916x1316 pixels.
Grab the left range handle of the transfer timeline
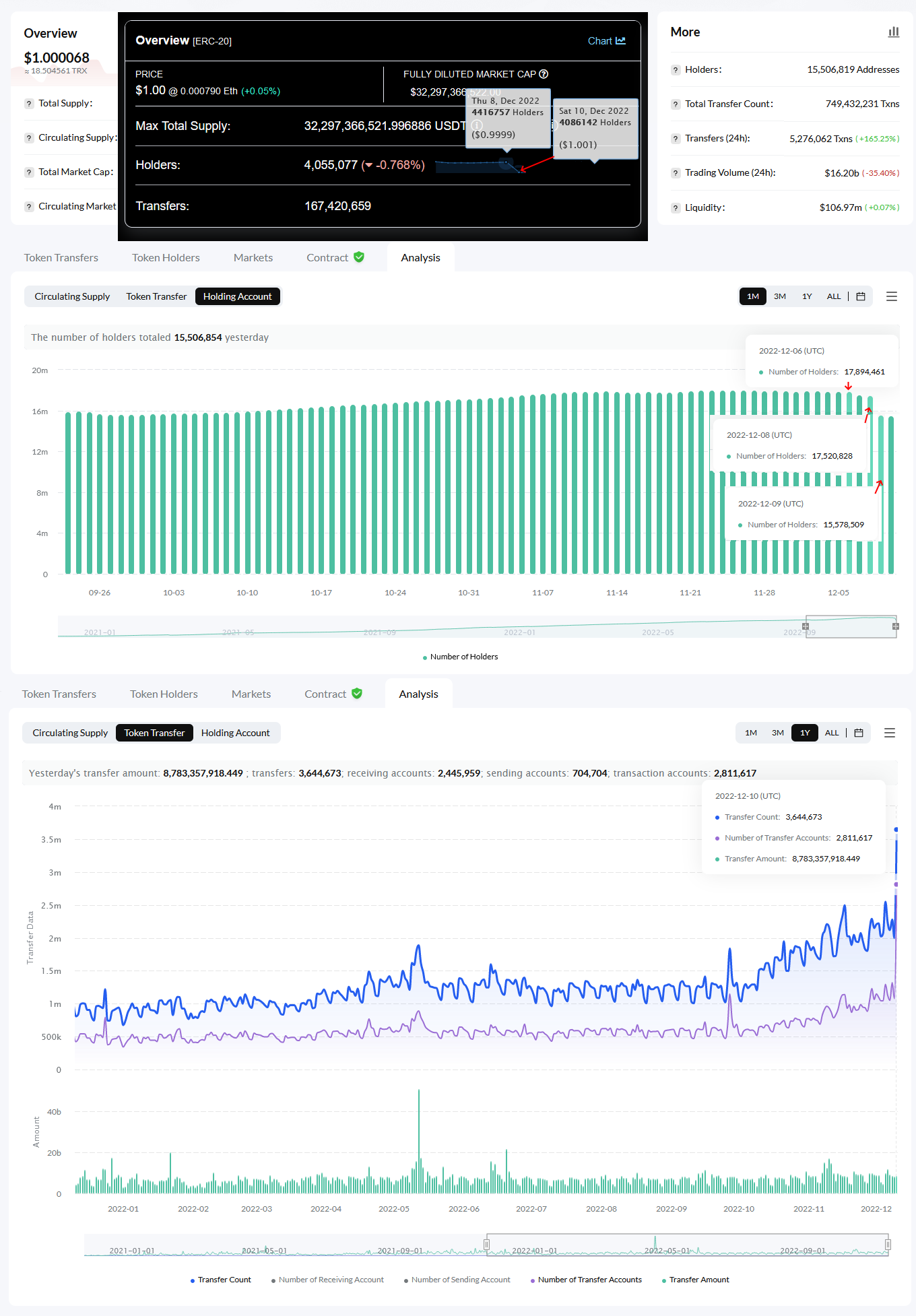[x=487, y=1244]
